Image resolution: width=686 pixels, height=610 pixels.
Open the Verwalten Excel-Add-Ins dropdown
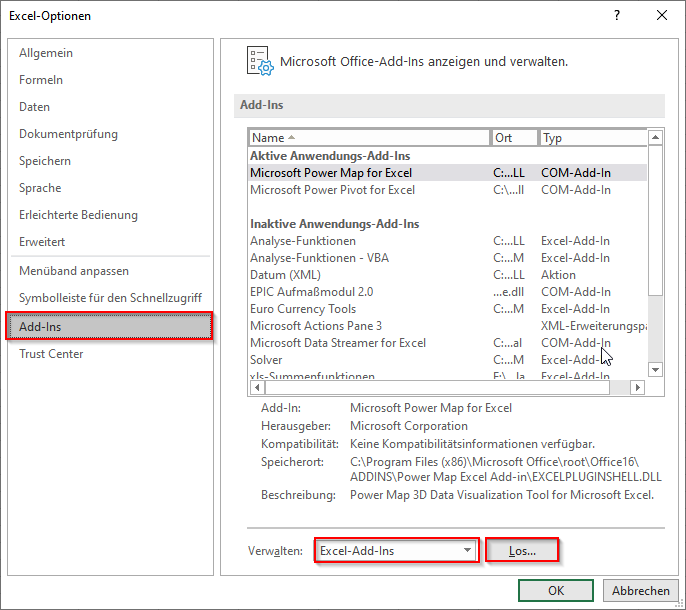tap(397, 550)
